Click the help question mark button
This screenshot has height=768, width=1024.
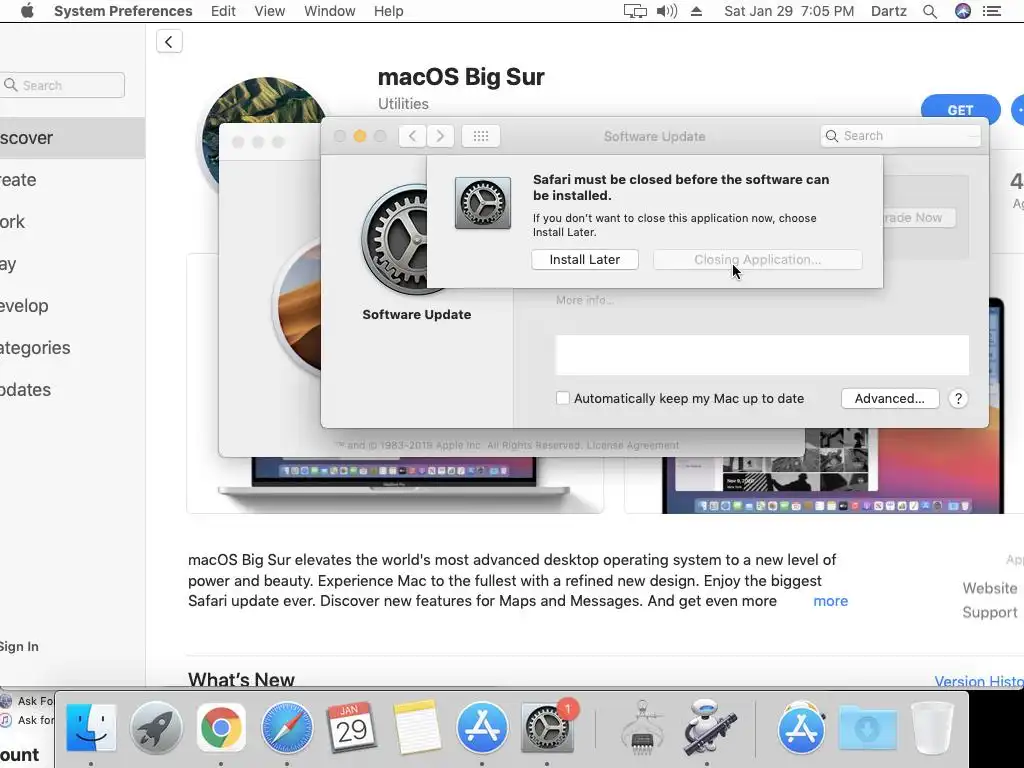(x=958, y=398)
